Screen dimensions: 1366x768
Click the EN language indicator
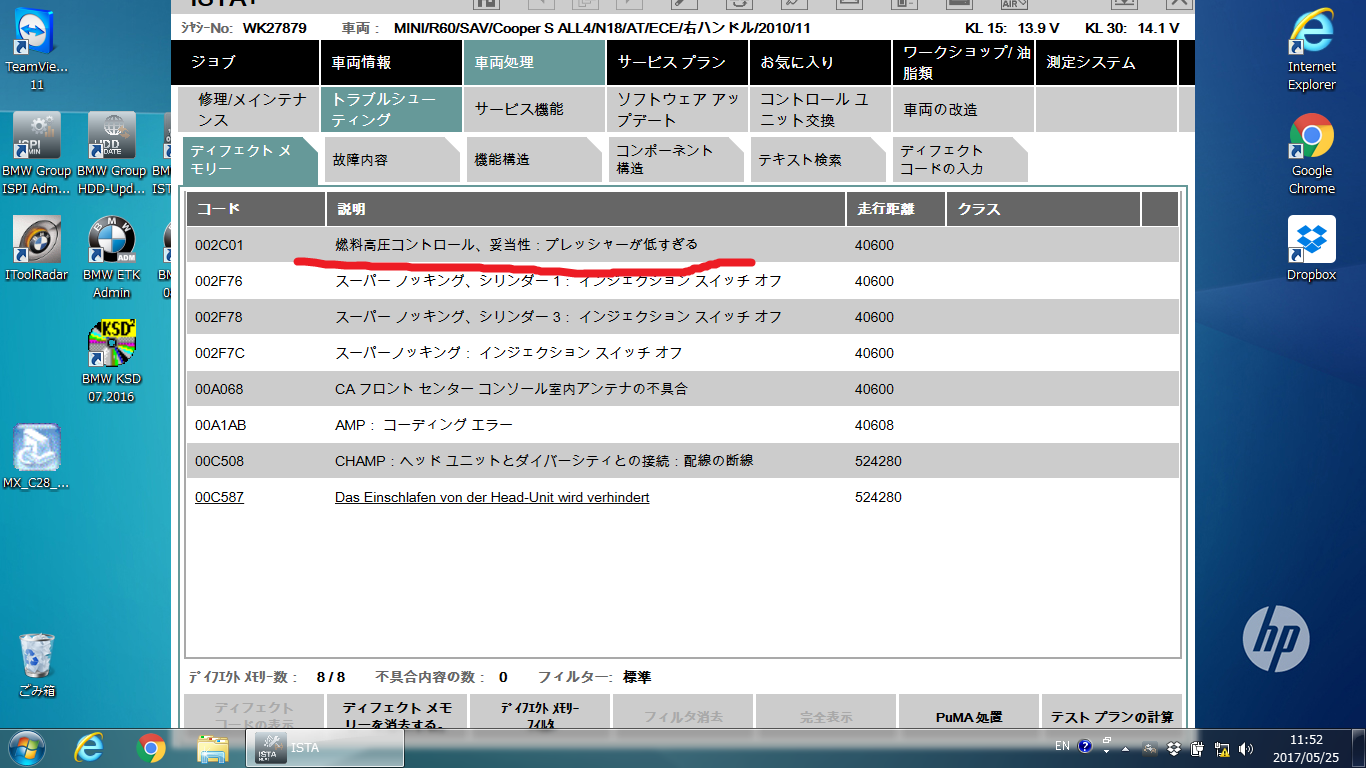tap(1062, 746)
